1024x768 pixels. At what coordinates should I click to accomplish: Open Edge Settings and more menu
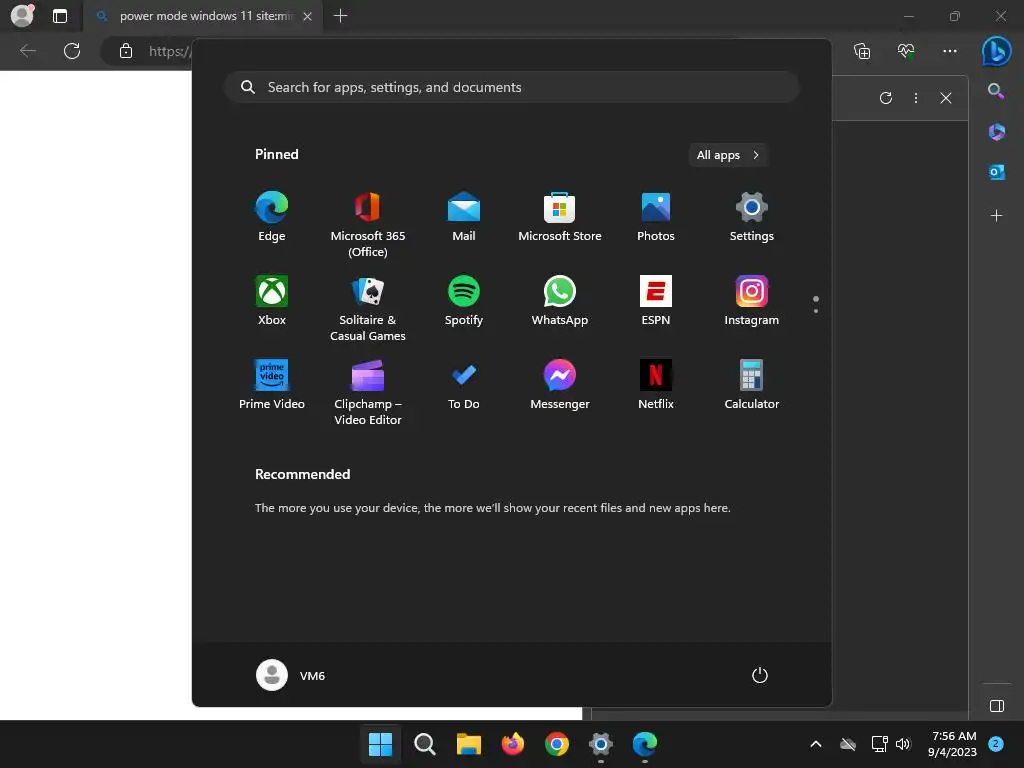(x=950, y=51)
